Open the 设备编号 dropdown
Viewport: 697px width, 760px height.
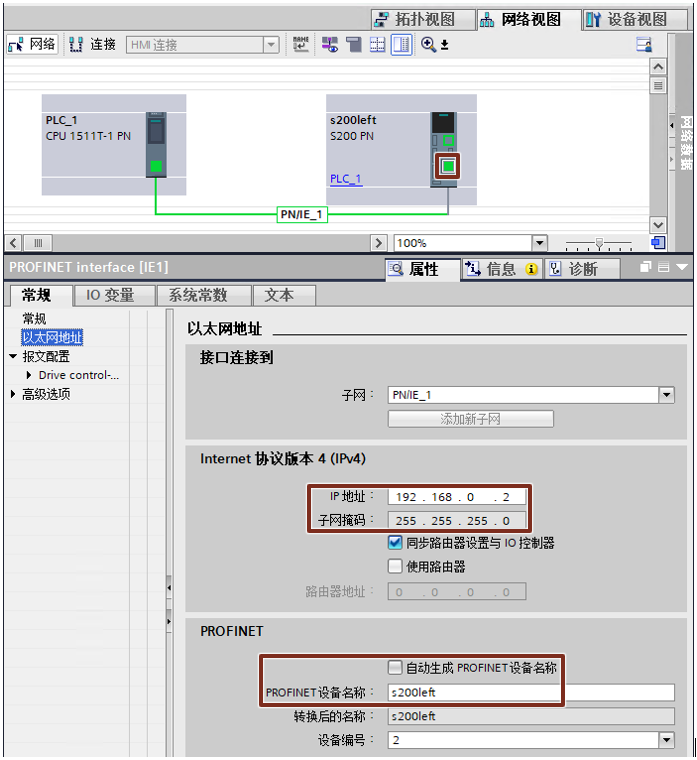click(x=666, y=740)
